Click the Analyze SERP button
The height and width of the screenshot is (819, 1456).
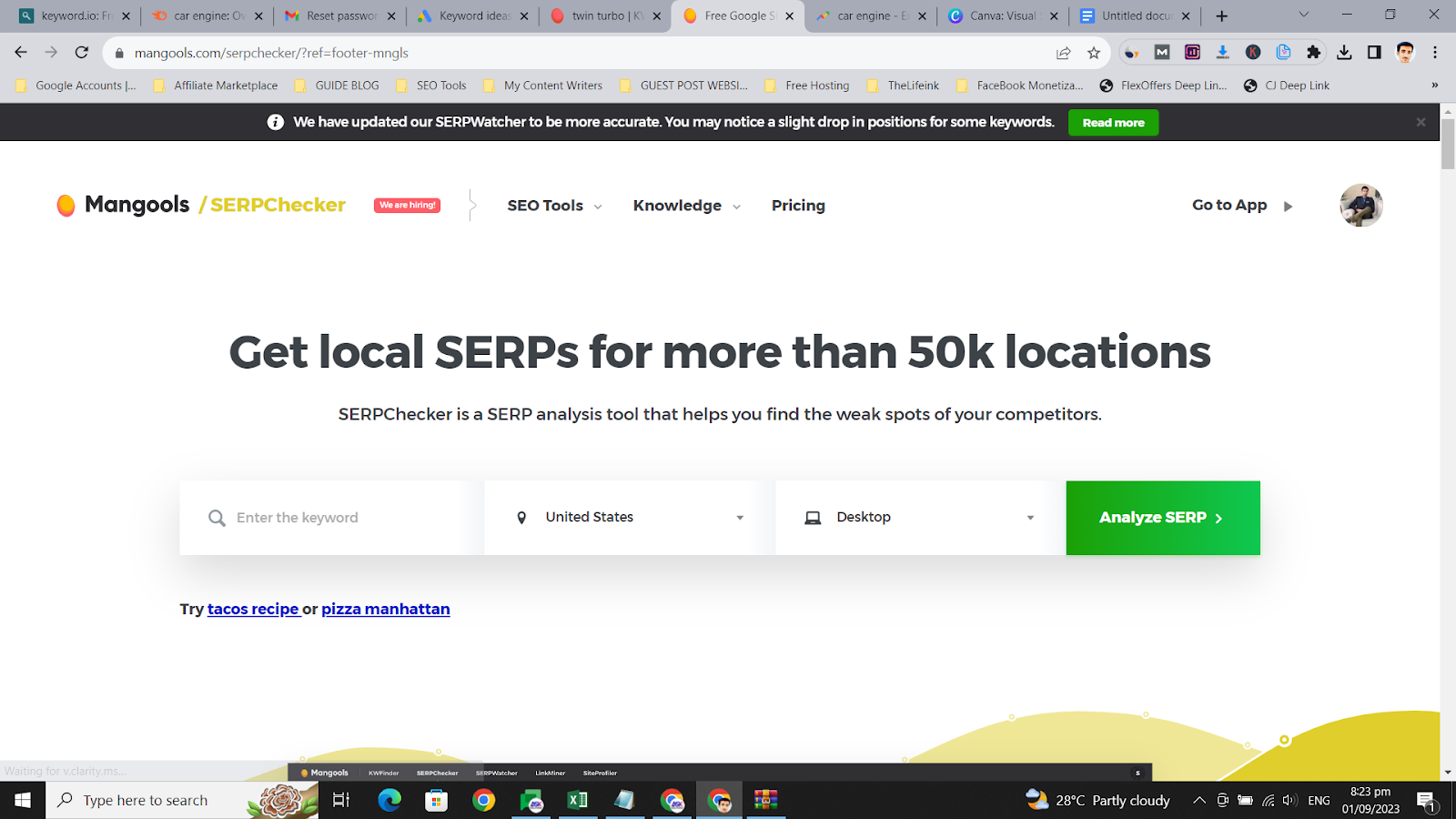tap(1163, 518)
